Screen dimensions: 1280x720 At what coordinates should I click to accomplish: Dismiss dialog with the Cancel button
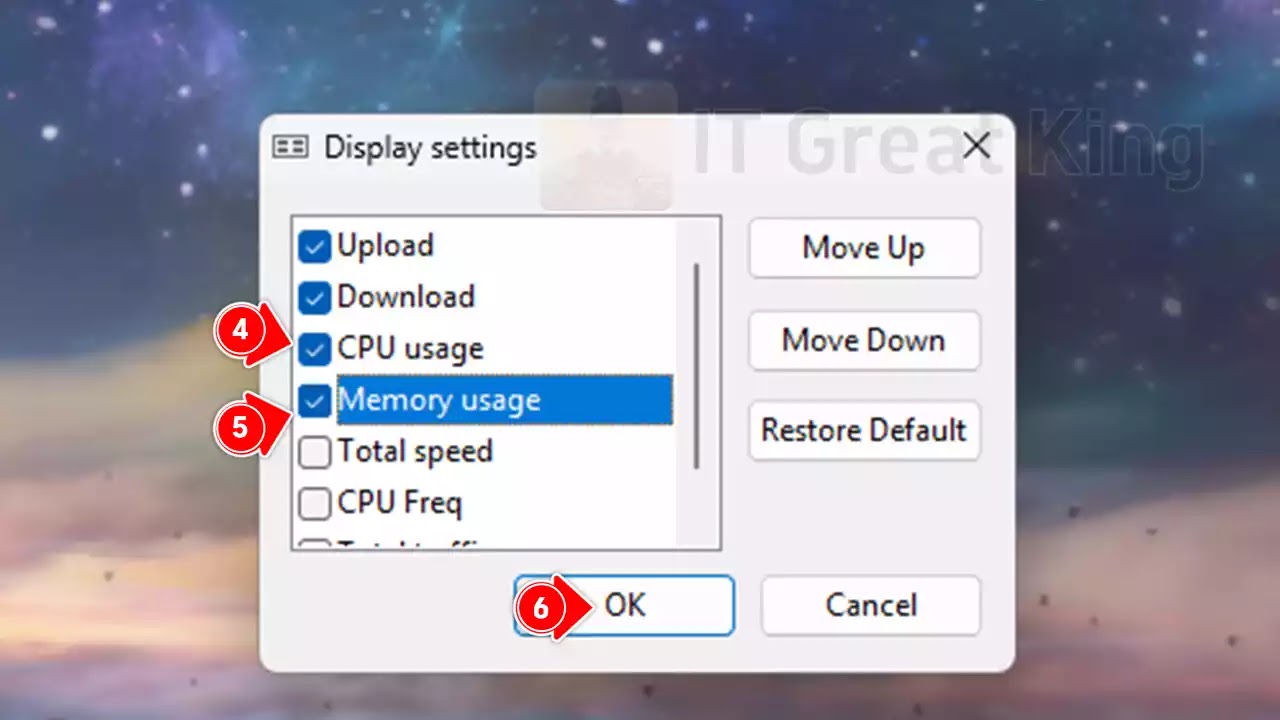coord(871,605)
